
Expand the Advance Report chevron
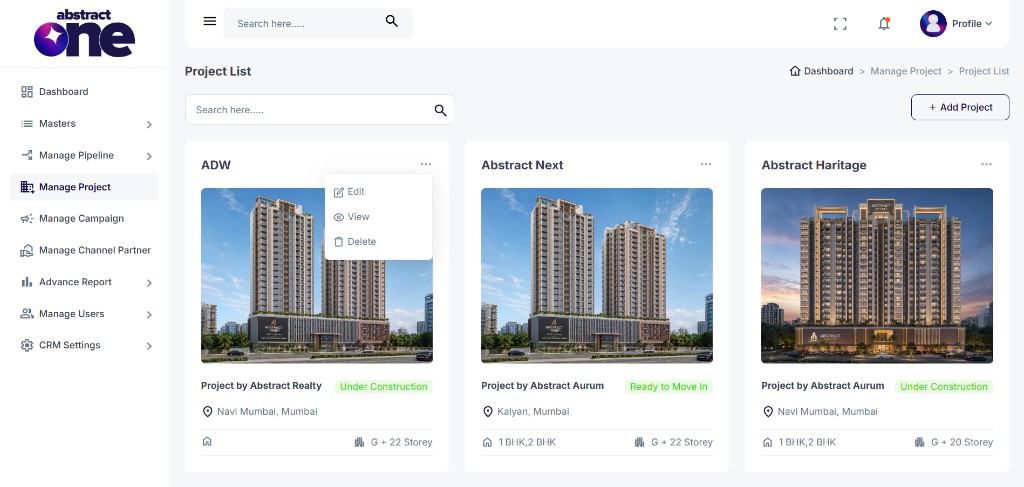[149, 283]
